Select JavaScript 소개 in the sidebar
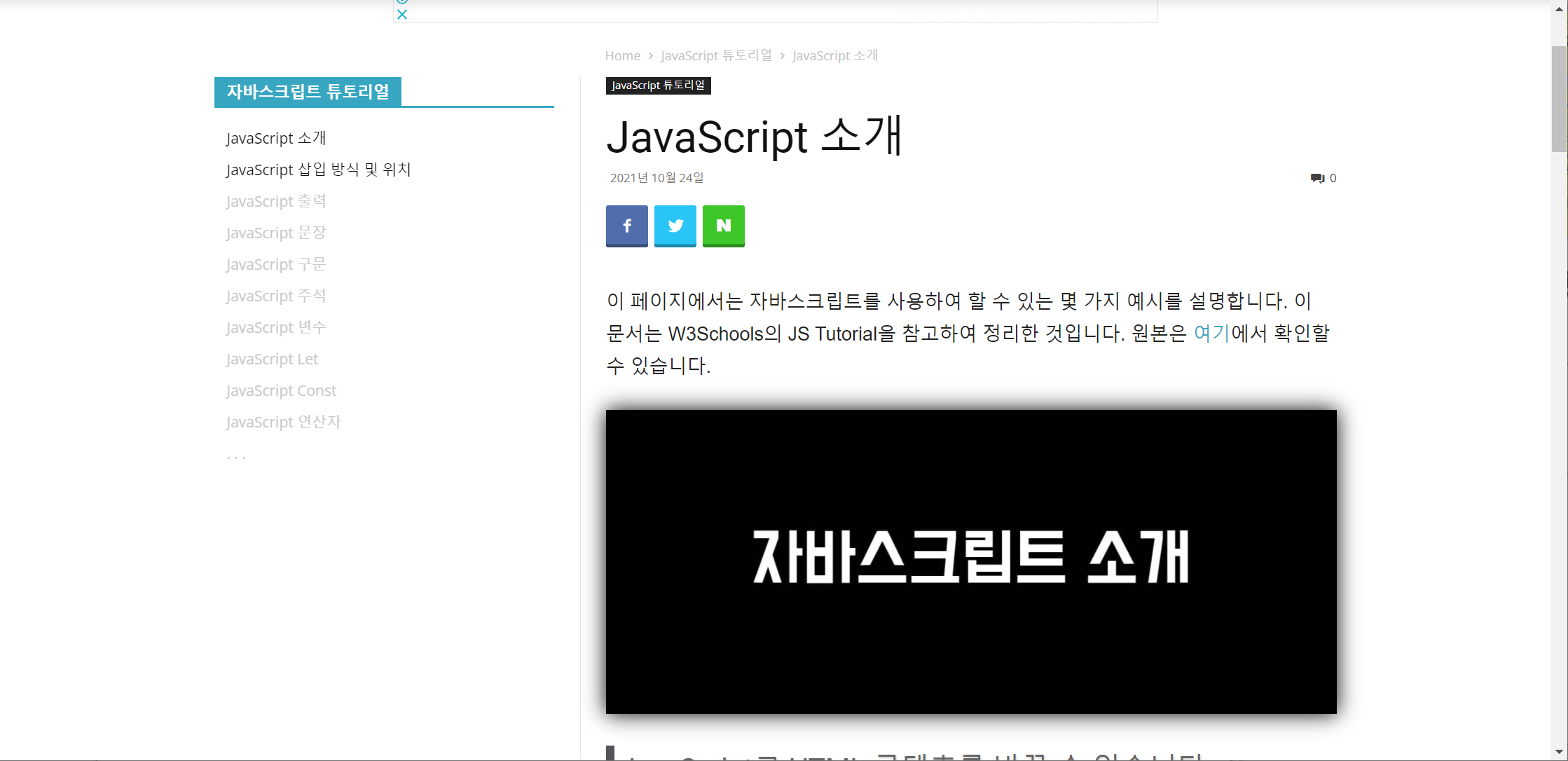The height and width of the screenshot is (761, 1568). tap(276, 138)
